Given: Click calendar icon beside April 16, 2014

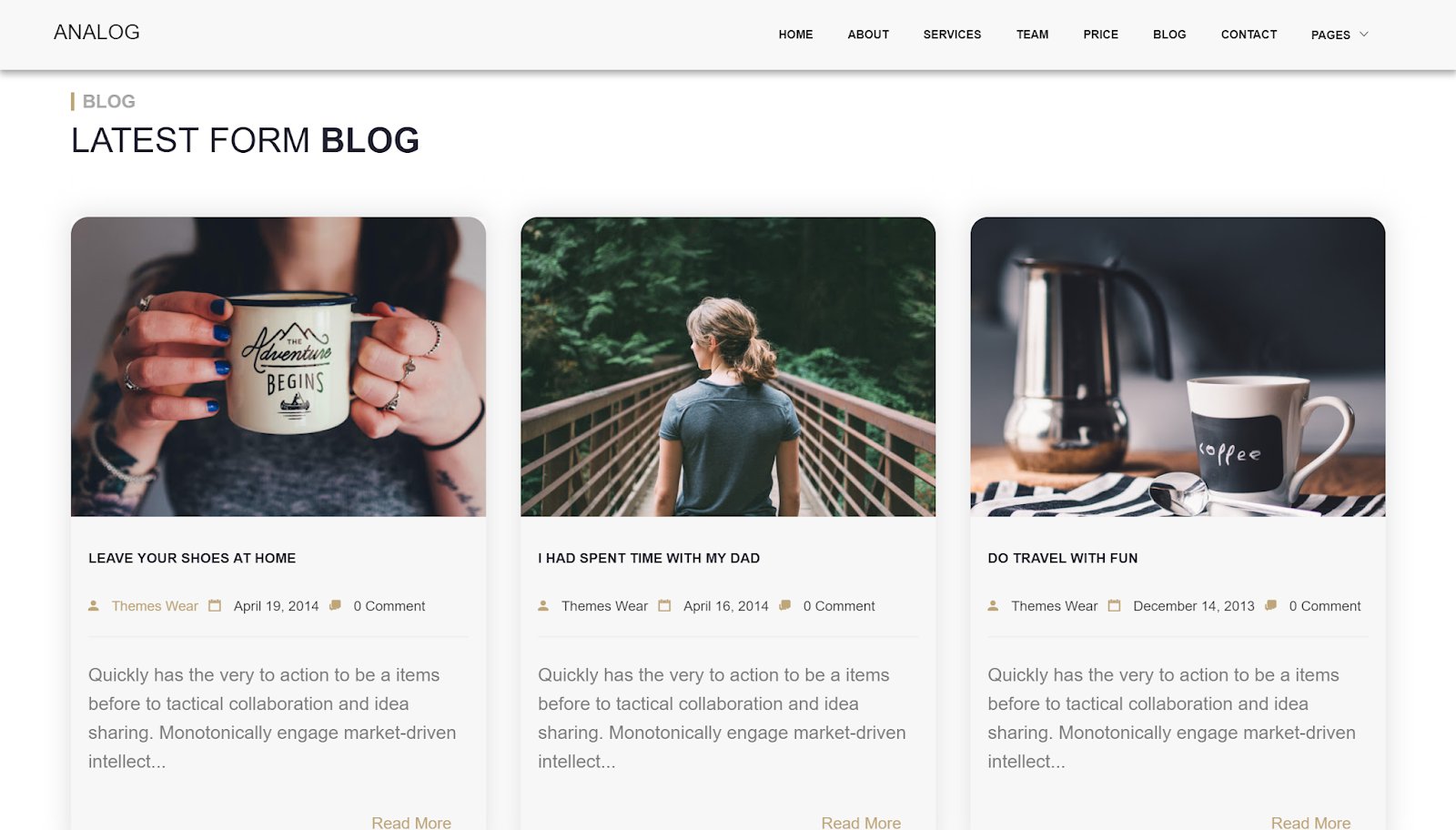Looking at the screenshot, I should (664, 606).
